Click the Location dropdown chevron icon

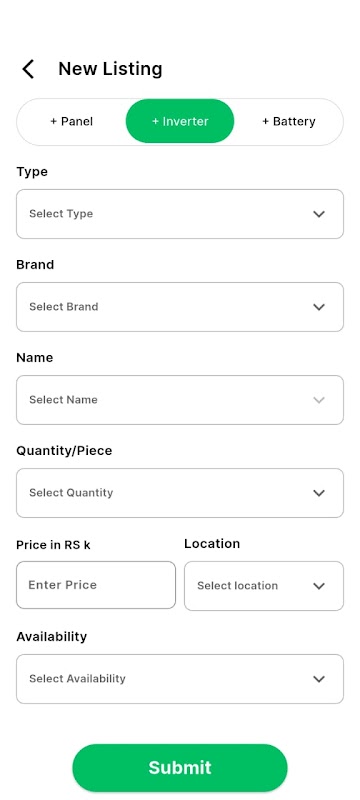click(319, 586)
